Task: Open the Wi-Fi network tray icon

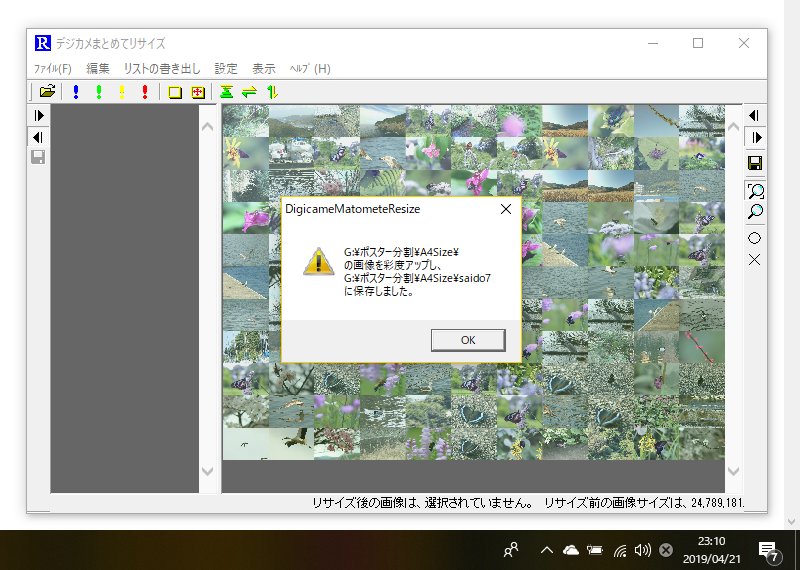Action: [x=620, y=550]
